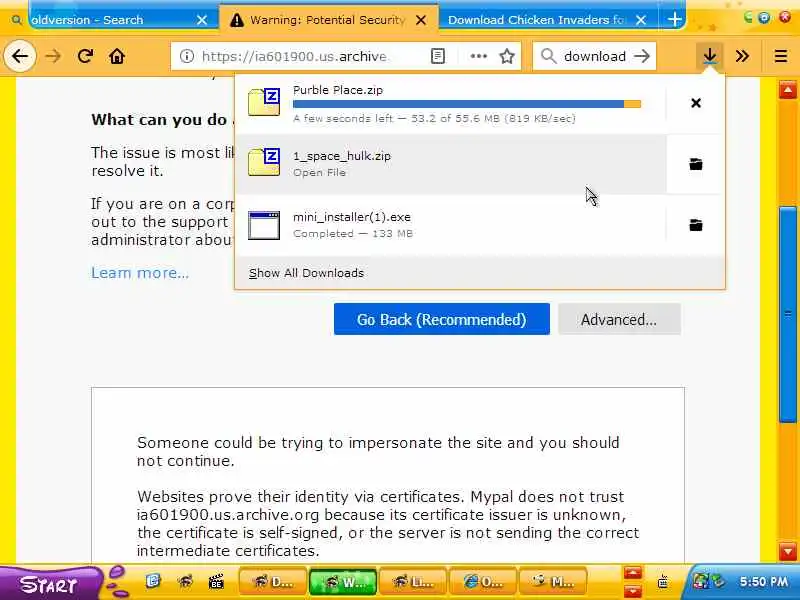Open 1_space_hulk.zip file entry

451,164
